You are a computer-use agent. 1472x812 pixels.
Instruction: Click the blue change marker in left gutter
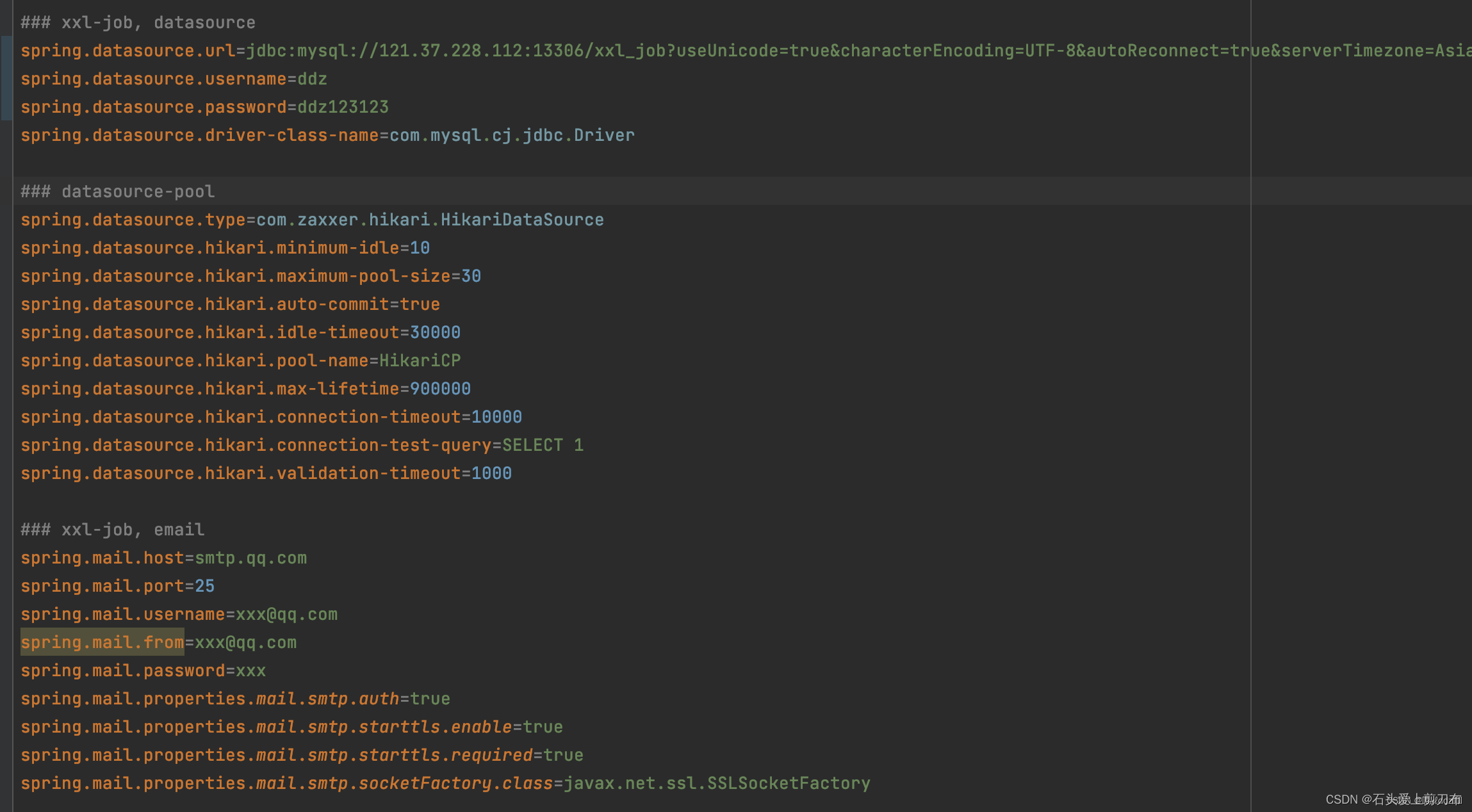coord(6,79)
